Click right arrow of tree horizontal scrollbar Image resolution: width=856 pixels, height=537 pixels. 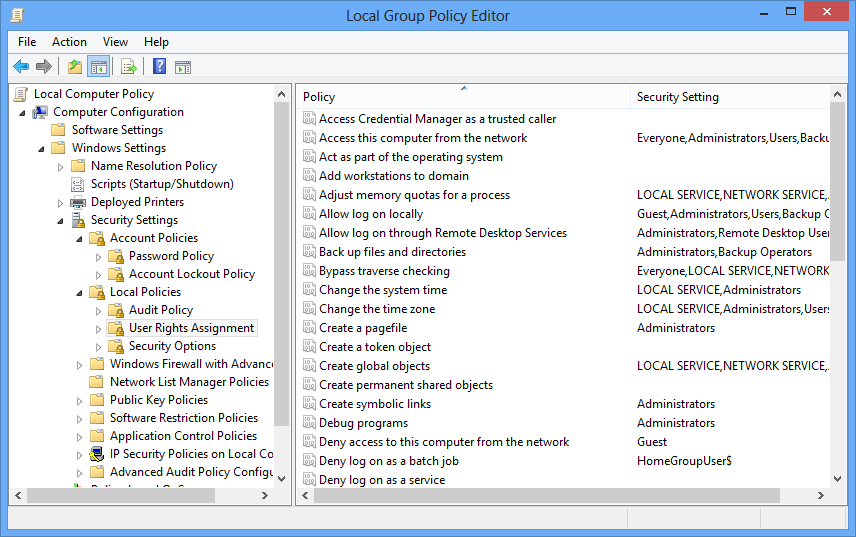click(x=266, y=496)
